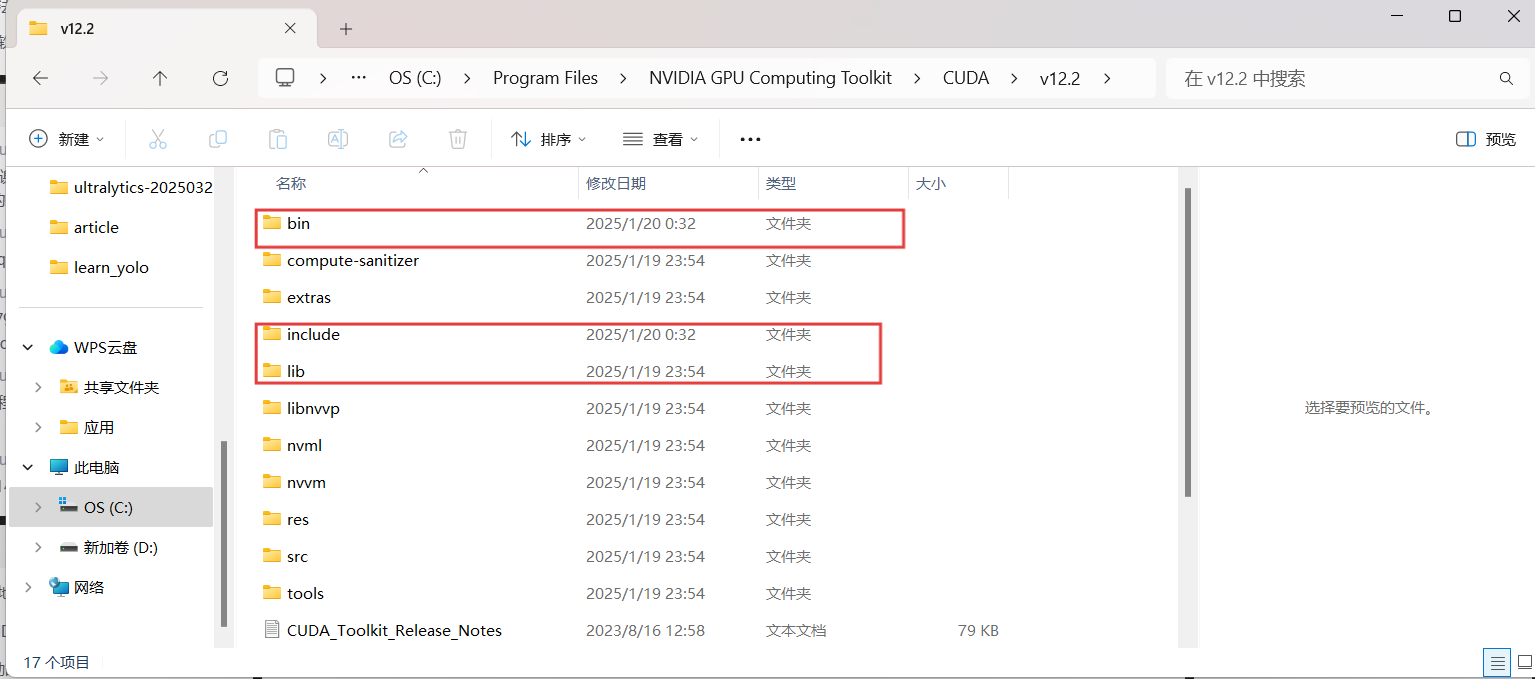Click the file list vertical scrollbar

(1188, 341)
